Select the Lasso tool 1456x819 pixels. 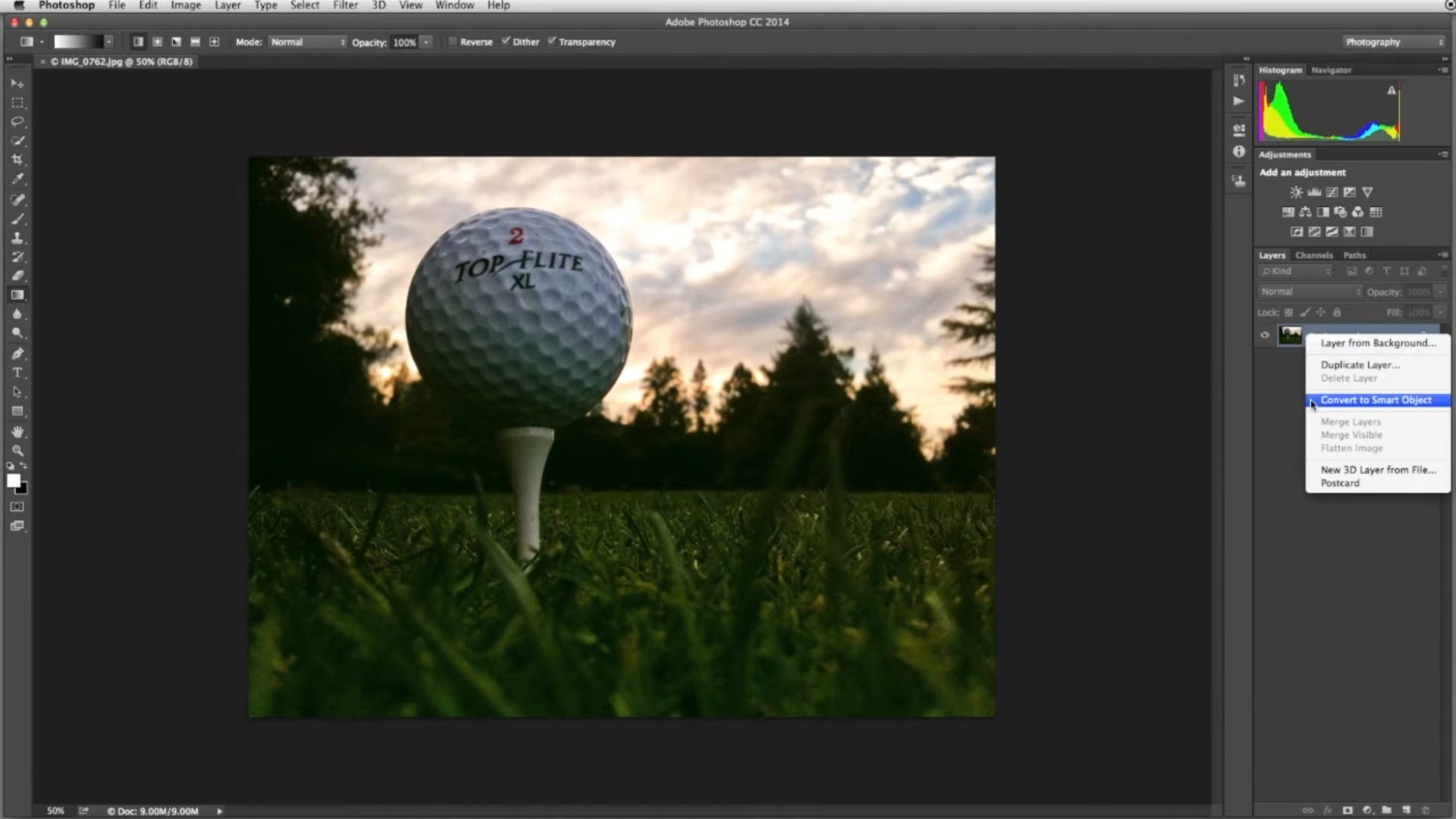point(17,121)
